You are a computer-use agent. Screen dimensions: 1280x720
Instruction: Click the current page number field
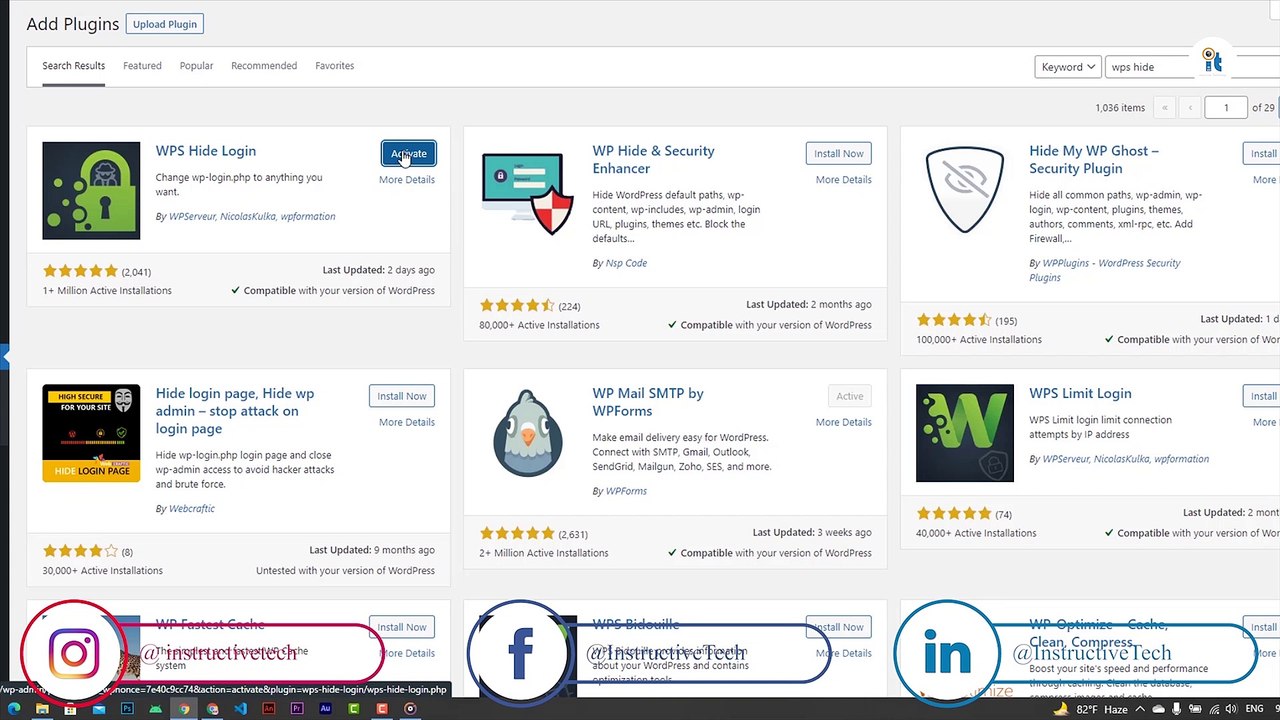point(1226,107)
